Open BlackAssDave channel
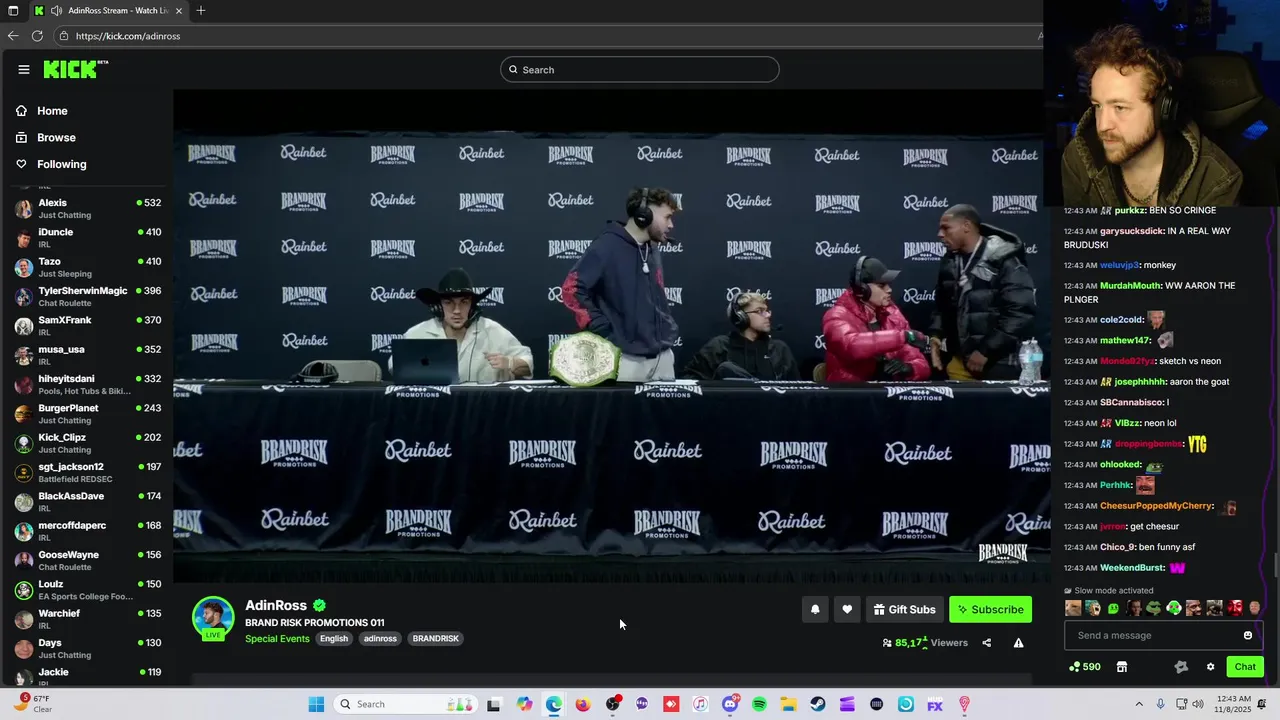Screen dimensions: 1280x720 [88, 502]
